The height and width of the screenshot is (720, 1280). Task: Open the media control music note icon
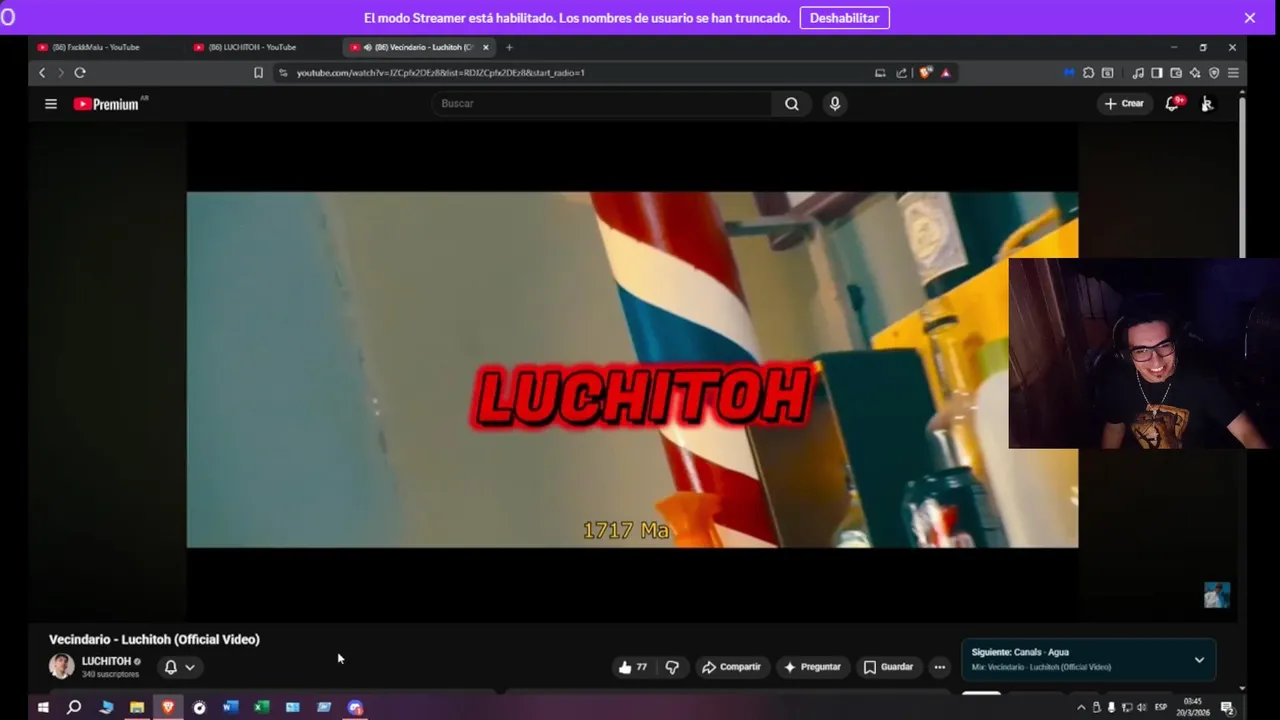[x=1138, y=73]
